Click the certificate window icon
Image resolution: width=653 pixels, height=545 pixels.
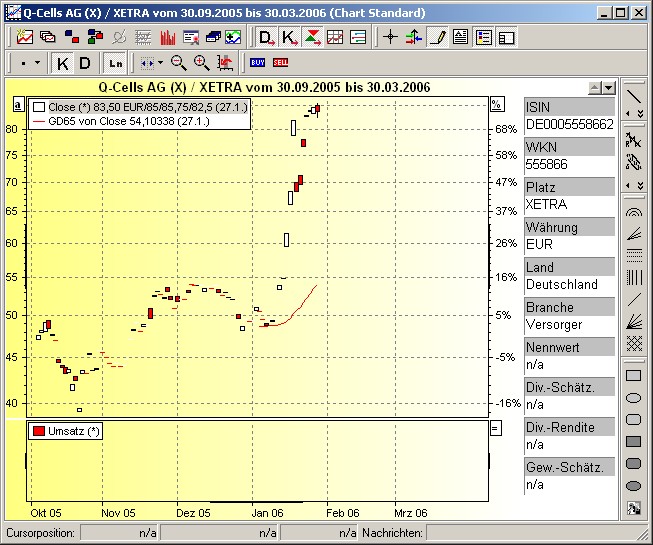click(191, 37)
